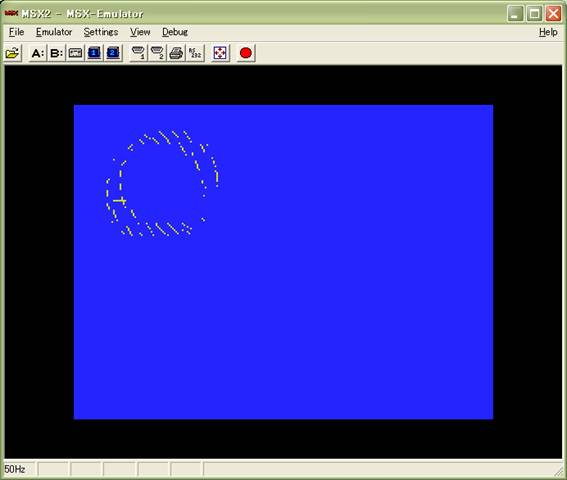Screen dimensions: 567x480
Task: Click the open file folder icon
Action: (12, 53)
